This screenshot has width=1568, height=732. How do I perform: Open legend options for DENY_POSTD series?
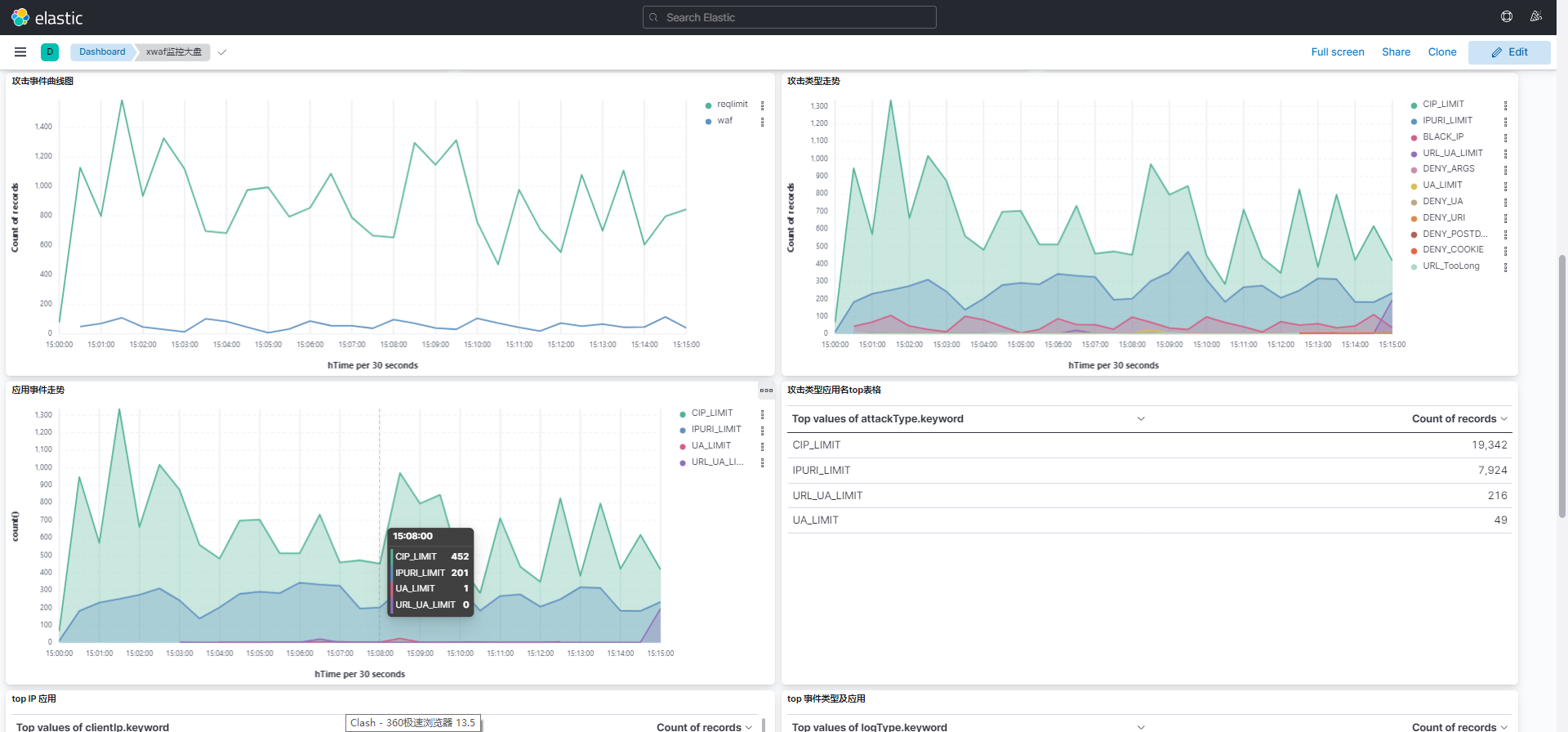pos(1505,234)
